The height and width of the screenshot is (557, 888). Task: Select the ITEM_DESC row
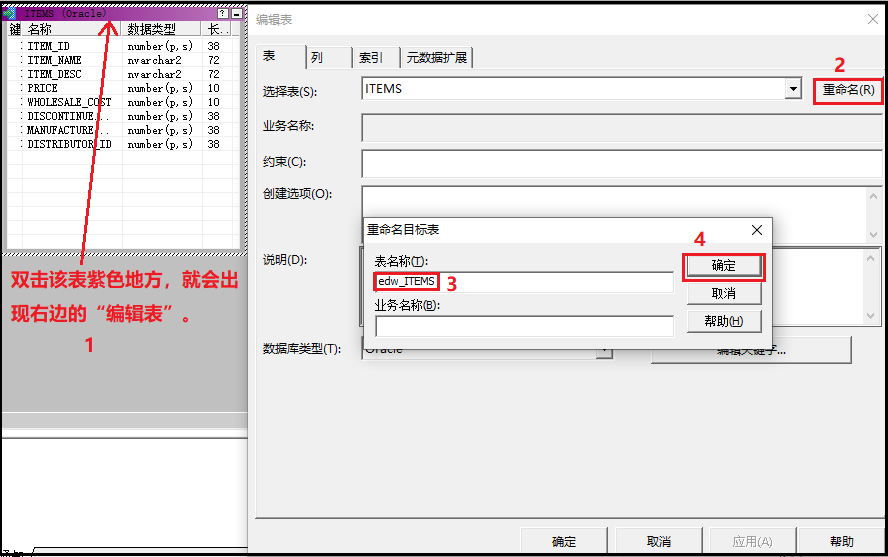point(124,74)
